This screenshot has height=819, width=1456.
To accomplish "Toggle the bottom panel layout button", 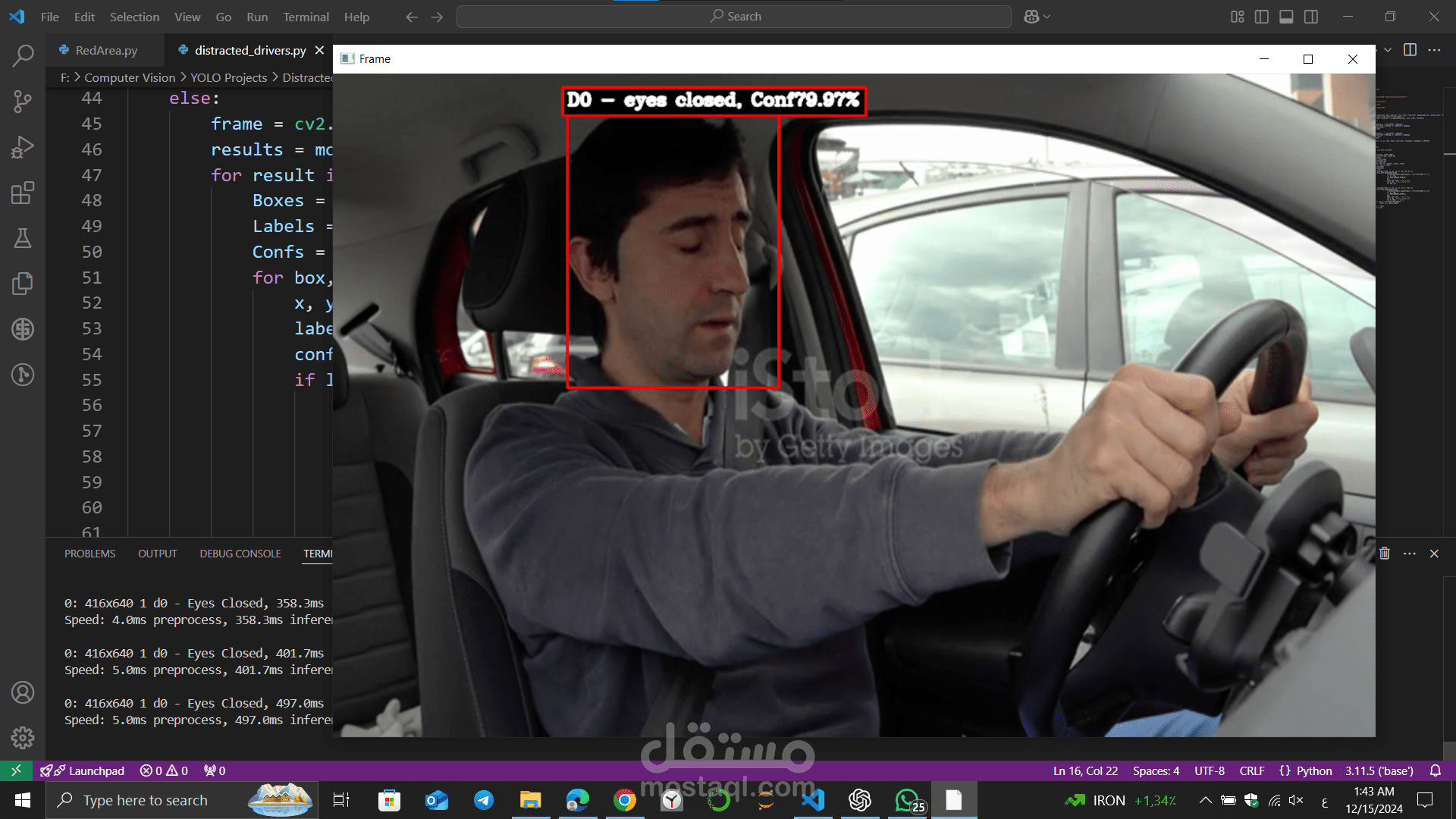I will (1286, 17).
